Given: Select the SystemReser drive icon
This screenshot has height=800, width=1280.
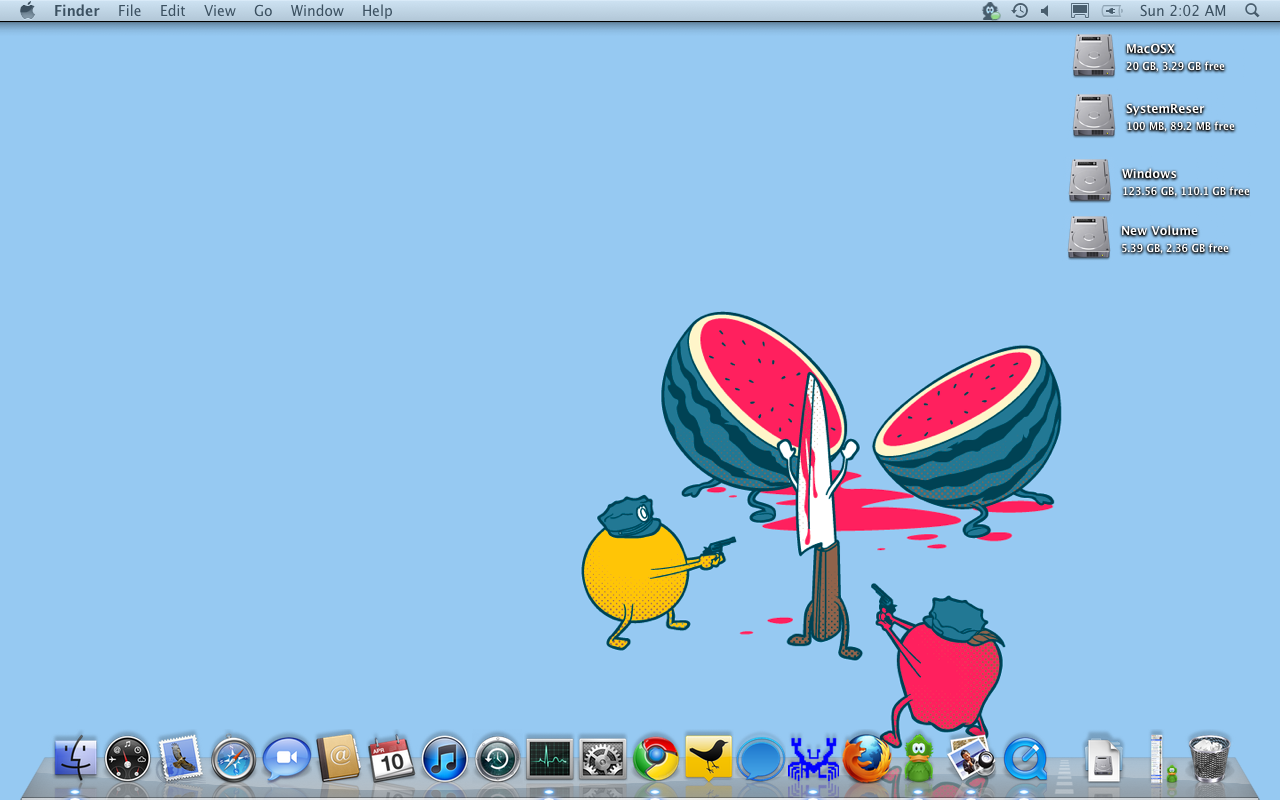Looking at the screenshot, I should [x=1094, y=115].
